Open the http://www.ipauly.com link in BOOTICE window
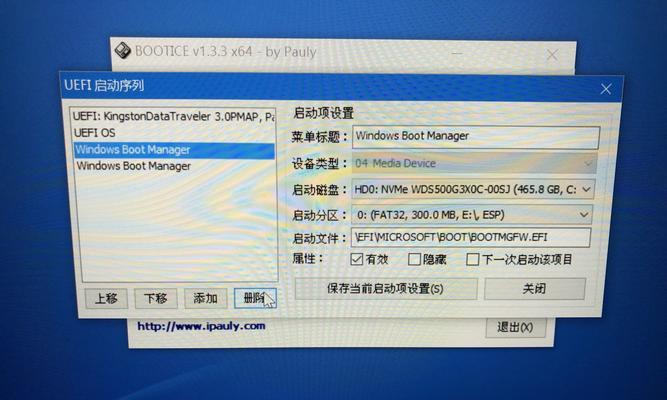Viewport: 667px width, 400px height. [x=201, y=326]
